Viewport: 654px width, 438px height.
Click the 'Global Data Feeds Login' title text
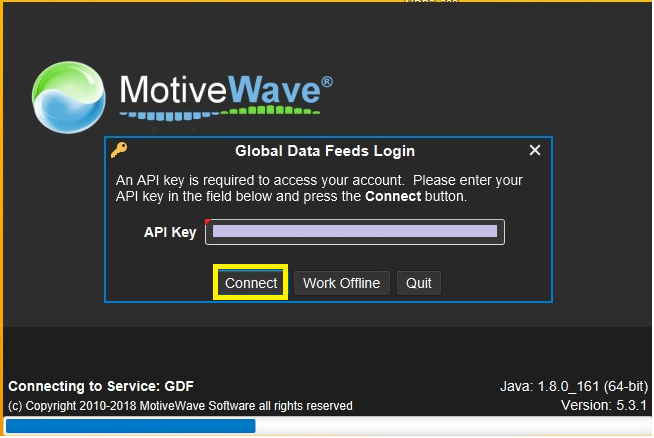[x=325, y=151]
